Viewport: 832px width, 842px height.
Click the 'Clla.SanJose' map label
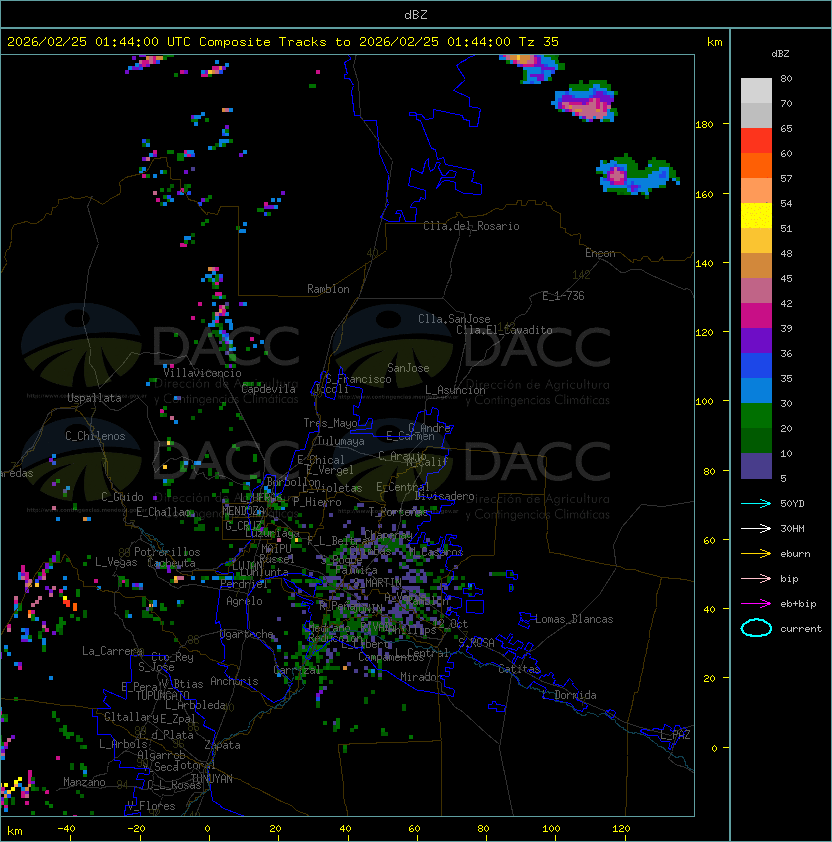pyautogui.click(x=454, y=319)
